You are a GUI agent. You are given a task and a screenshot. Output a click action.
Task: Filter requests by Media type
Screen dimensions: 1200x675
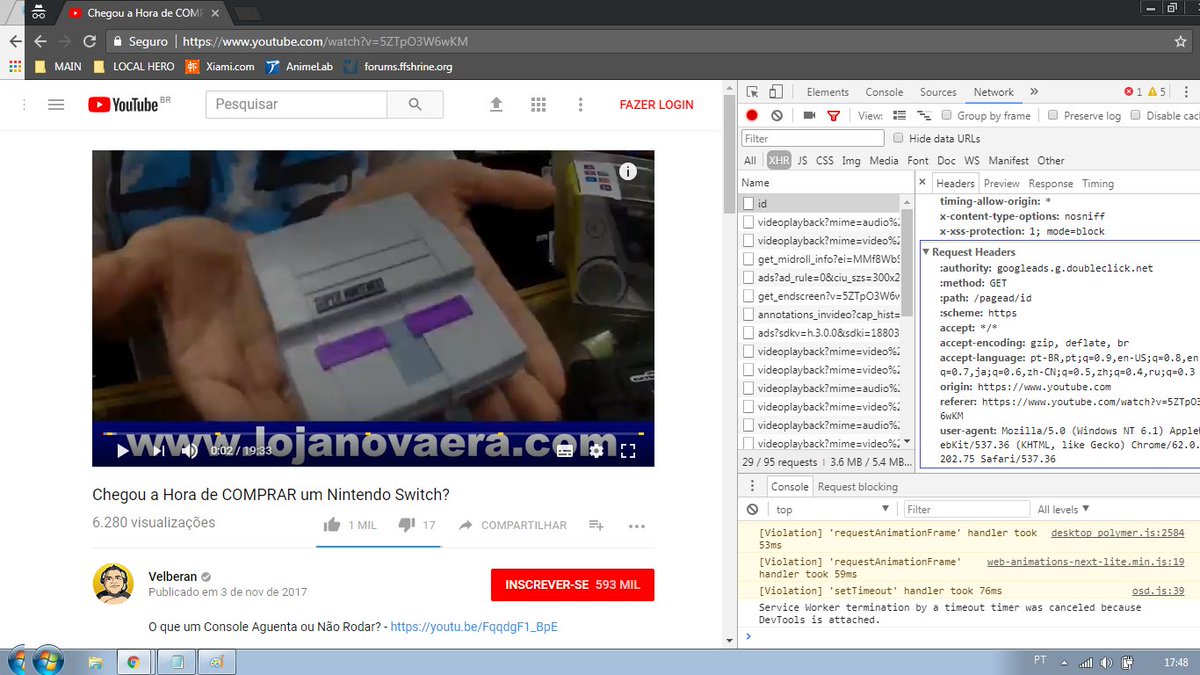[x=883, y=160]
